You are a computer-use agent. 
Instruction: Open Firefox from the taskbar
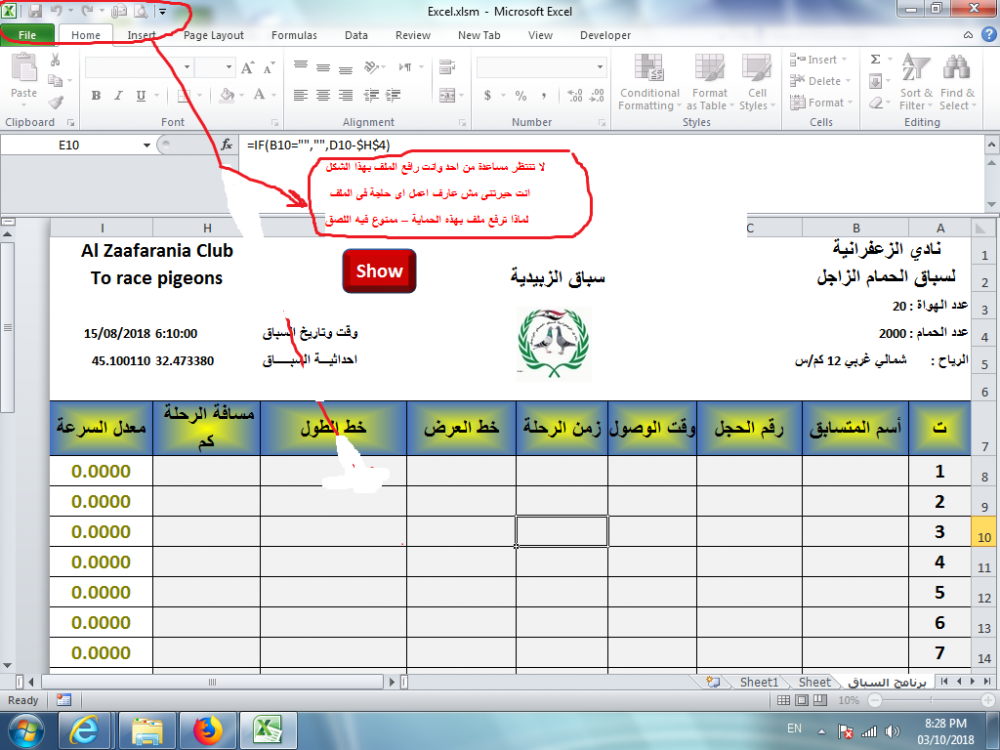(207, 730)
